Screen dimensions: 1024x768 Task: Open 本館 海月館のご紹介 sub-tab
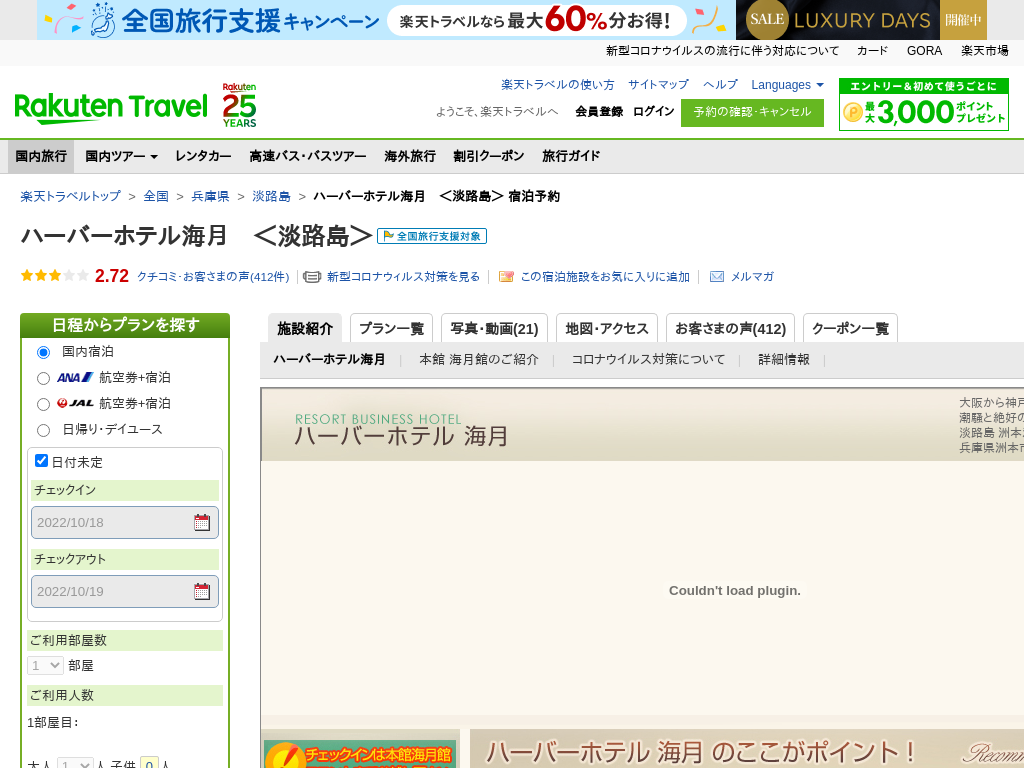(x=479, y=359)
